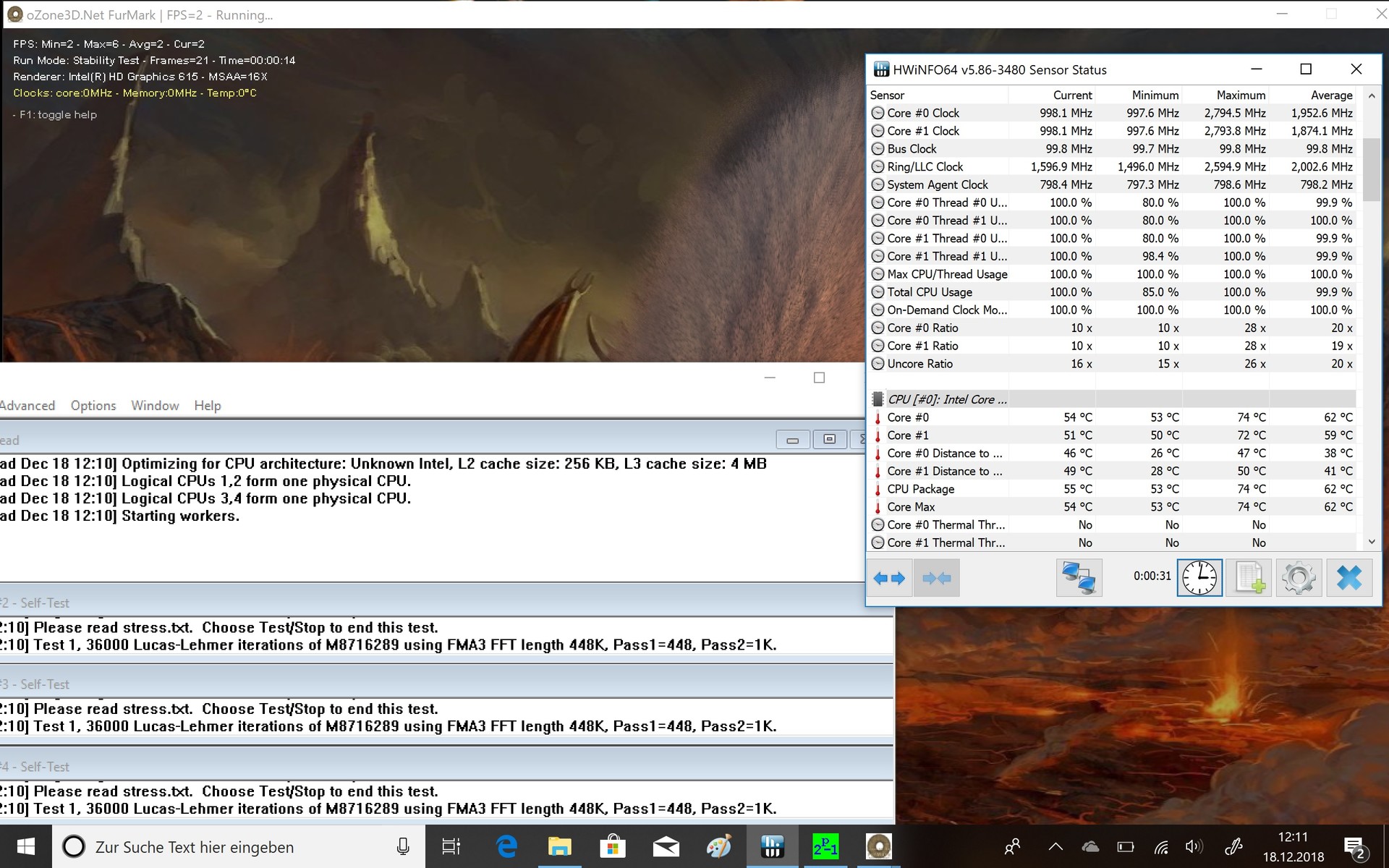Reset sensor timer with clock icon

coord(1199,578)
